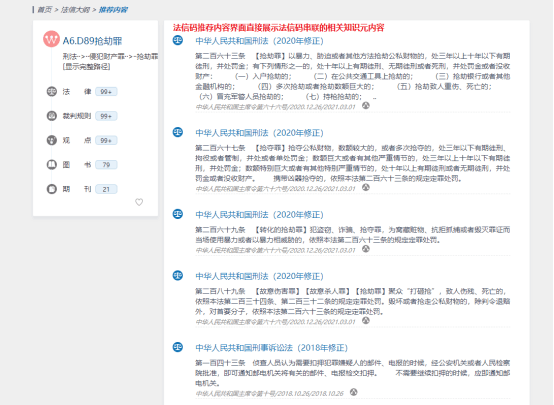Open the 中华人民共和国刑事诉讼法（2018年修正） link
554x405 pixels.
[x=271, y=348]
